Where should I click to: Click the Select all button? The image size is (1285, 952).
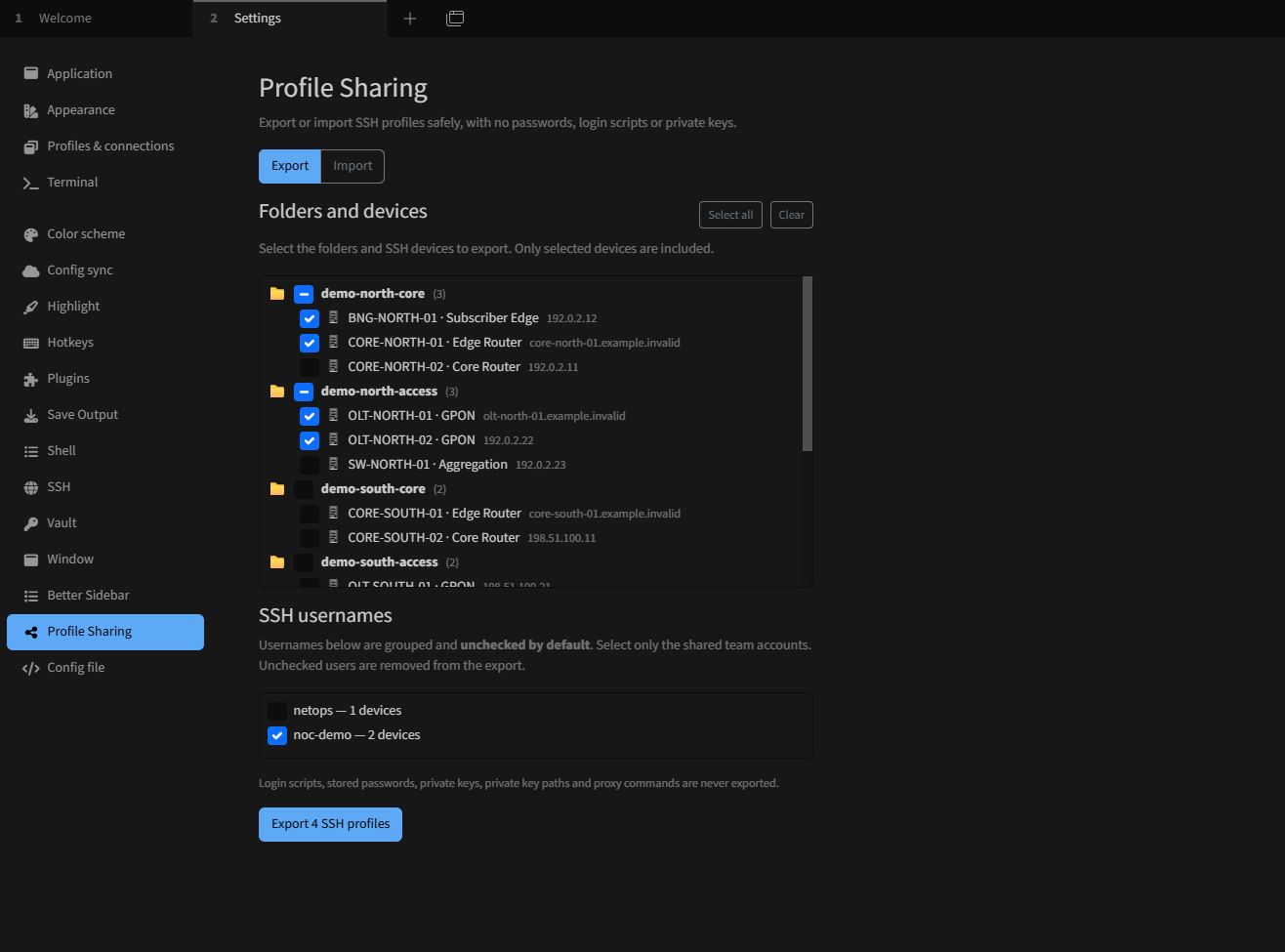tap(730, 215)
